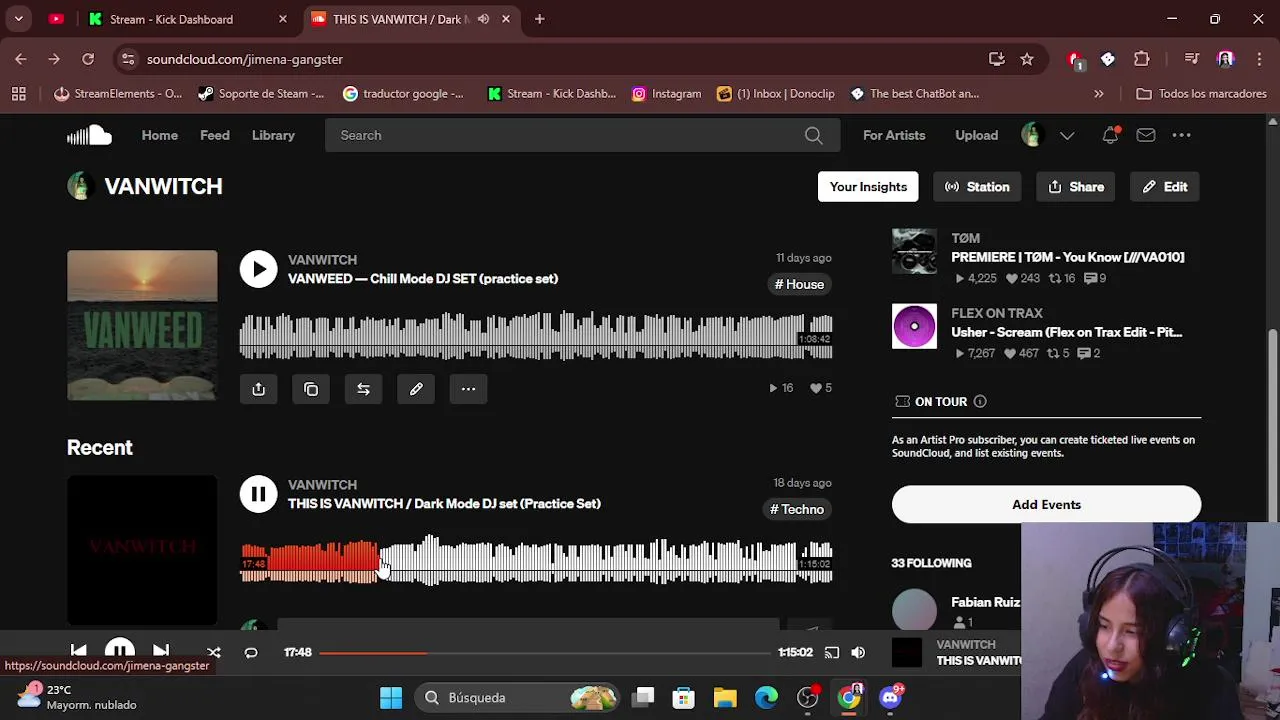Click the search magnifier icon
The width and height of the screenshot is (1280, 720).
click(814, 135)
